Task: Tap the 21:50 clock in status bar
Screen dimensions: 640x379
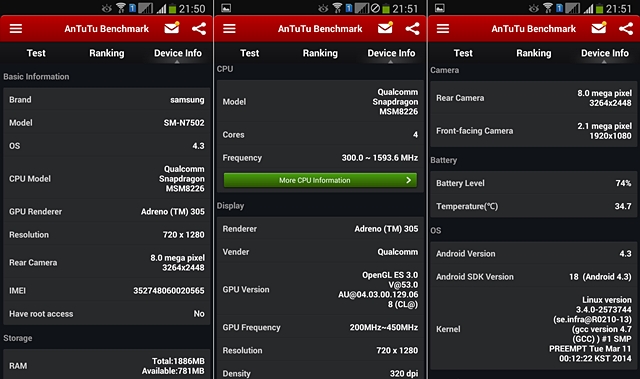Action: pyautogui.click(x=192, y=9)
